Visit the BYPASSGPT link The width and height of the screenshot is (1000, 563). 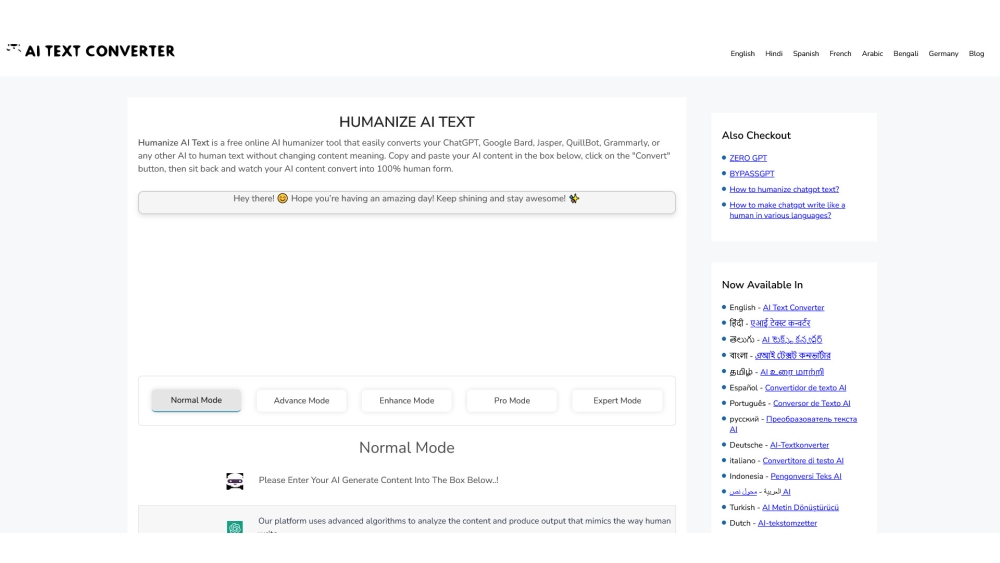(x=751, y=174)
